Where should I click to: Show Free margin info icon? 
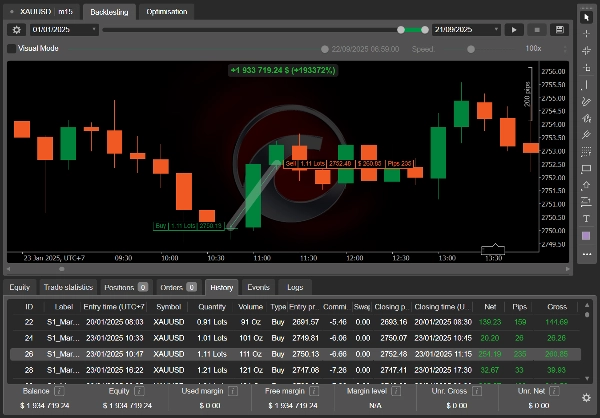[x=314, y=391]
